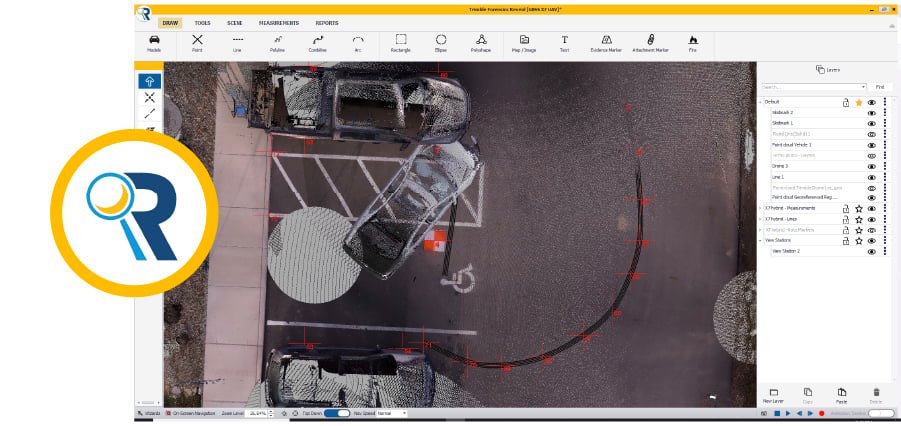Click the camera icon in animation bar
Screen dimensions: 901x426
(764, 414)
